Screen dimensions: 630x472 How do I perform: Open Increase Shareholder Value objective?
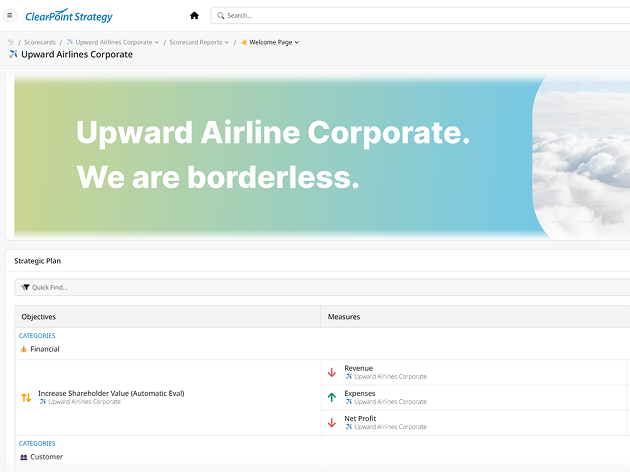(111, 393)
